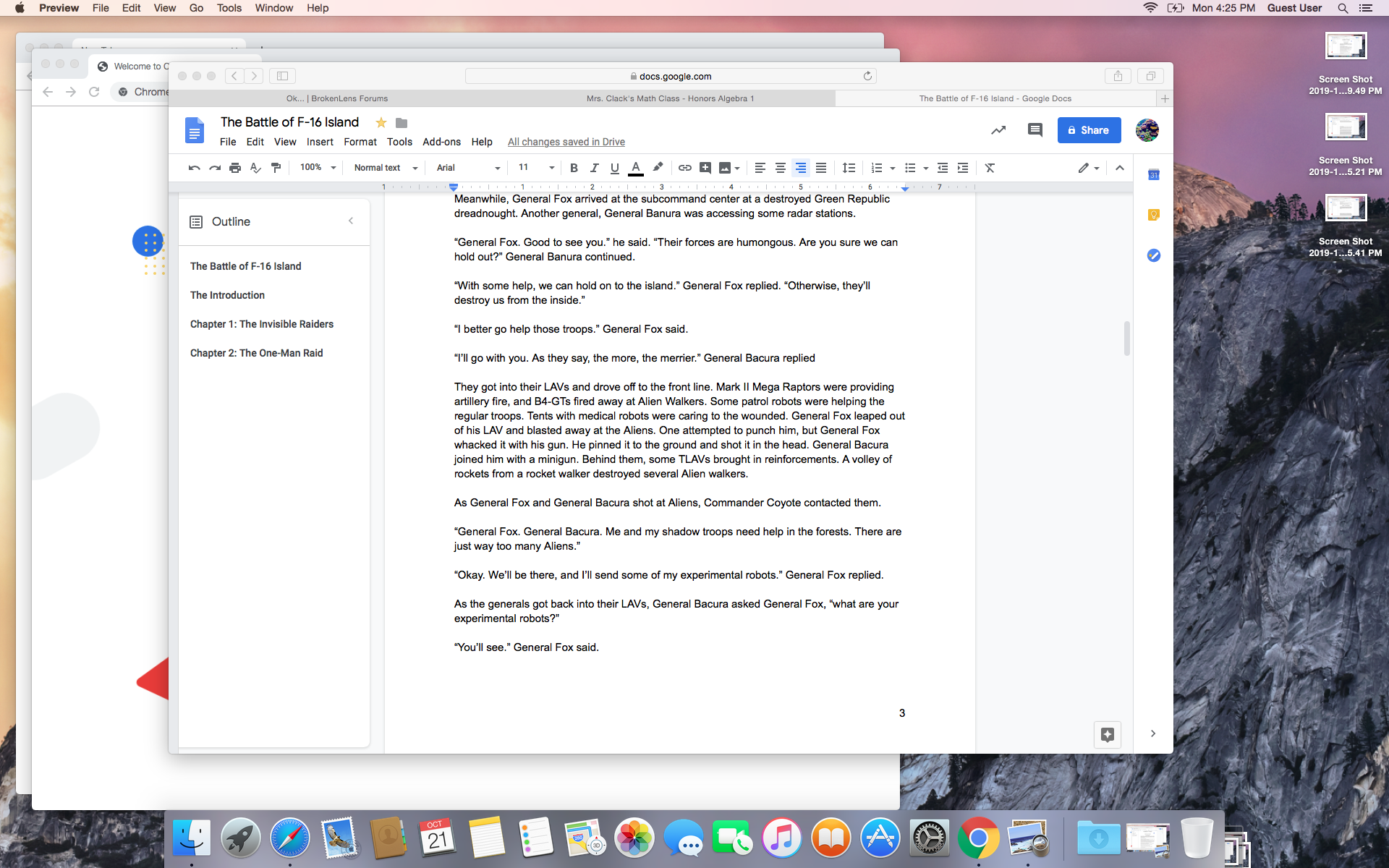Open Google Keep side panel icon
Viewport: 1389px width, 868px height.
1154,215
